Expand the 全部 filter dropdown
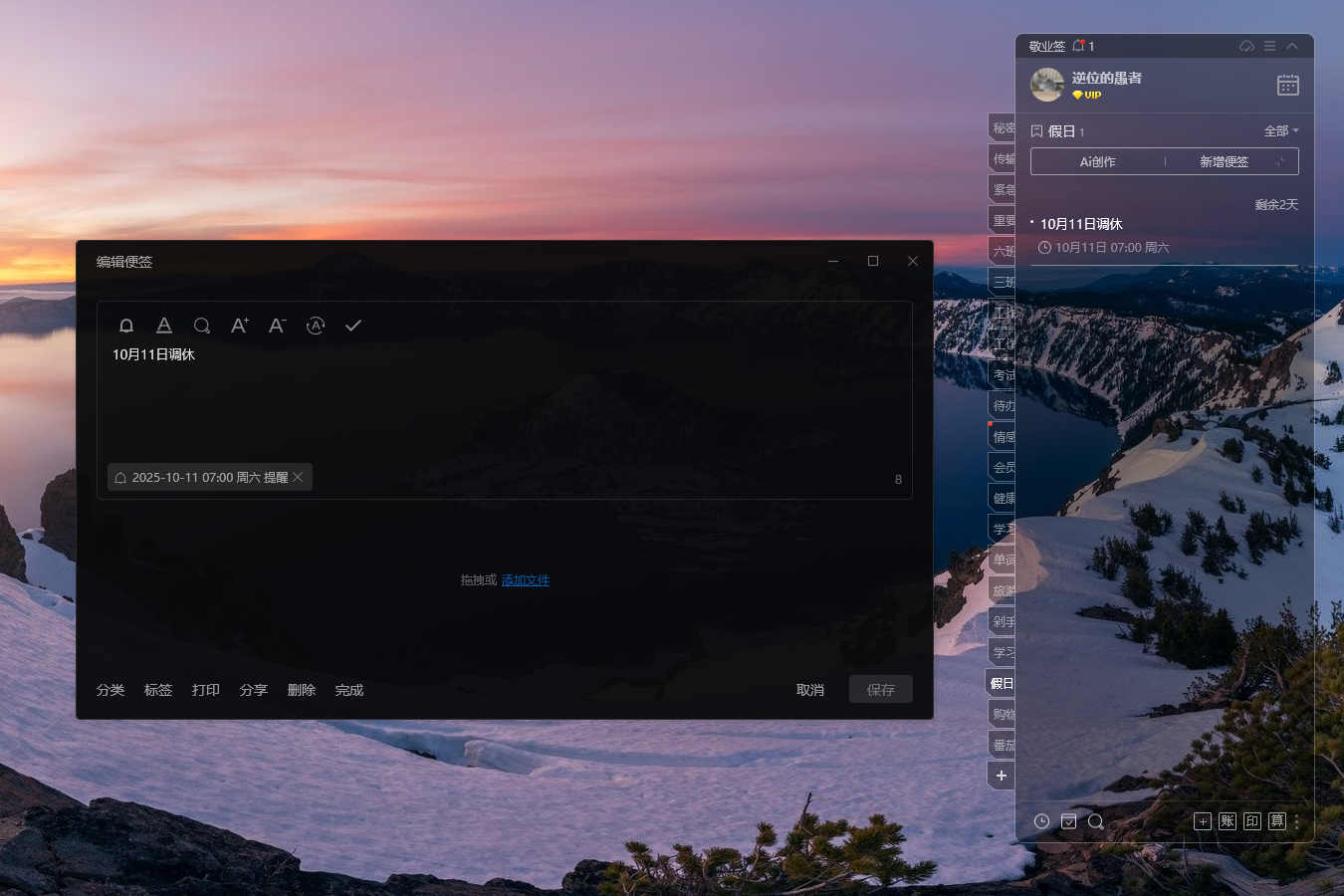Viewport: 1344px width, 896px height. point(1281,131)
